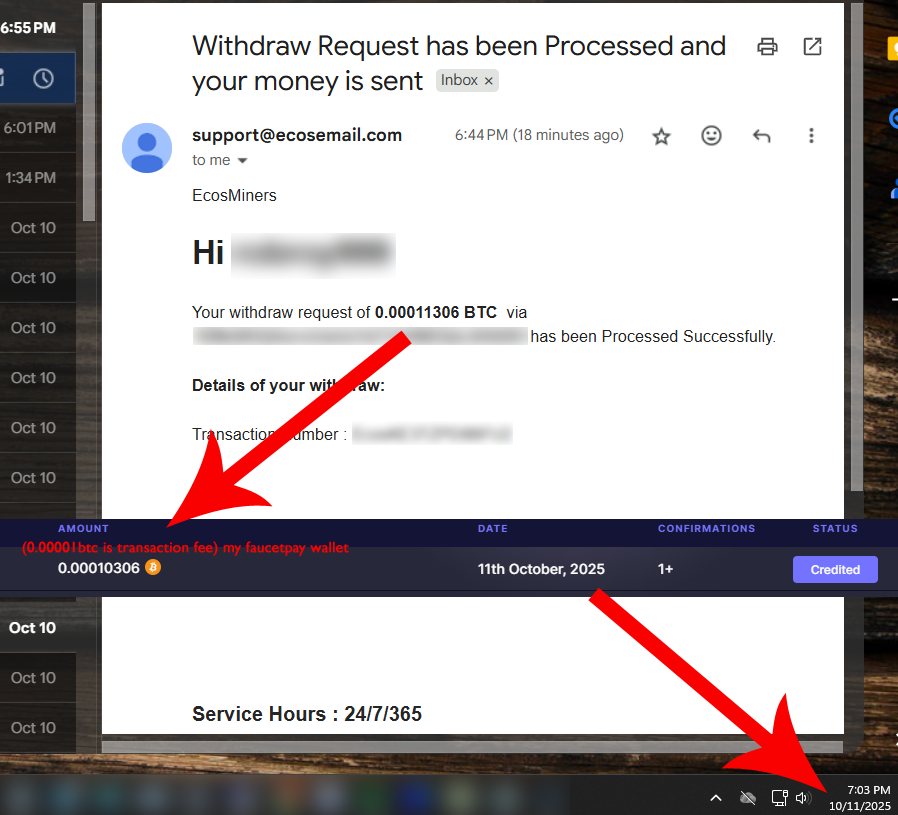The image size is (898, 815).
Task: Open network status tray icon
Action: pyautogui.click(x=779, y=797)
